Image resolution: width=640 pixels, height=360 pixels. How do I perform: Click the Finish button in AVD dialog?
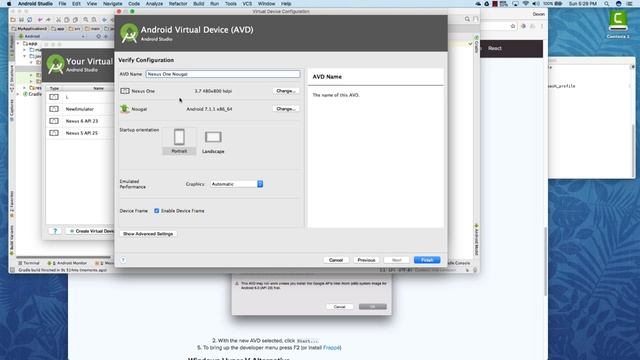pos(427,260)
